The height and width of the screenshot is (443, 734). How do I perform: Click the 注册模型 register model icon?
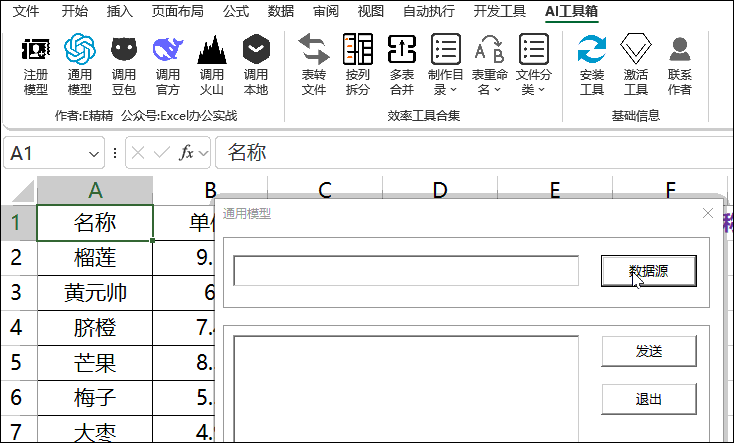[x=35, y=65]
